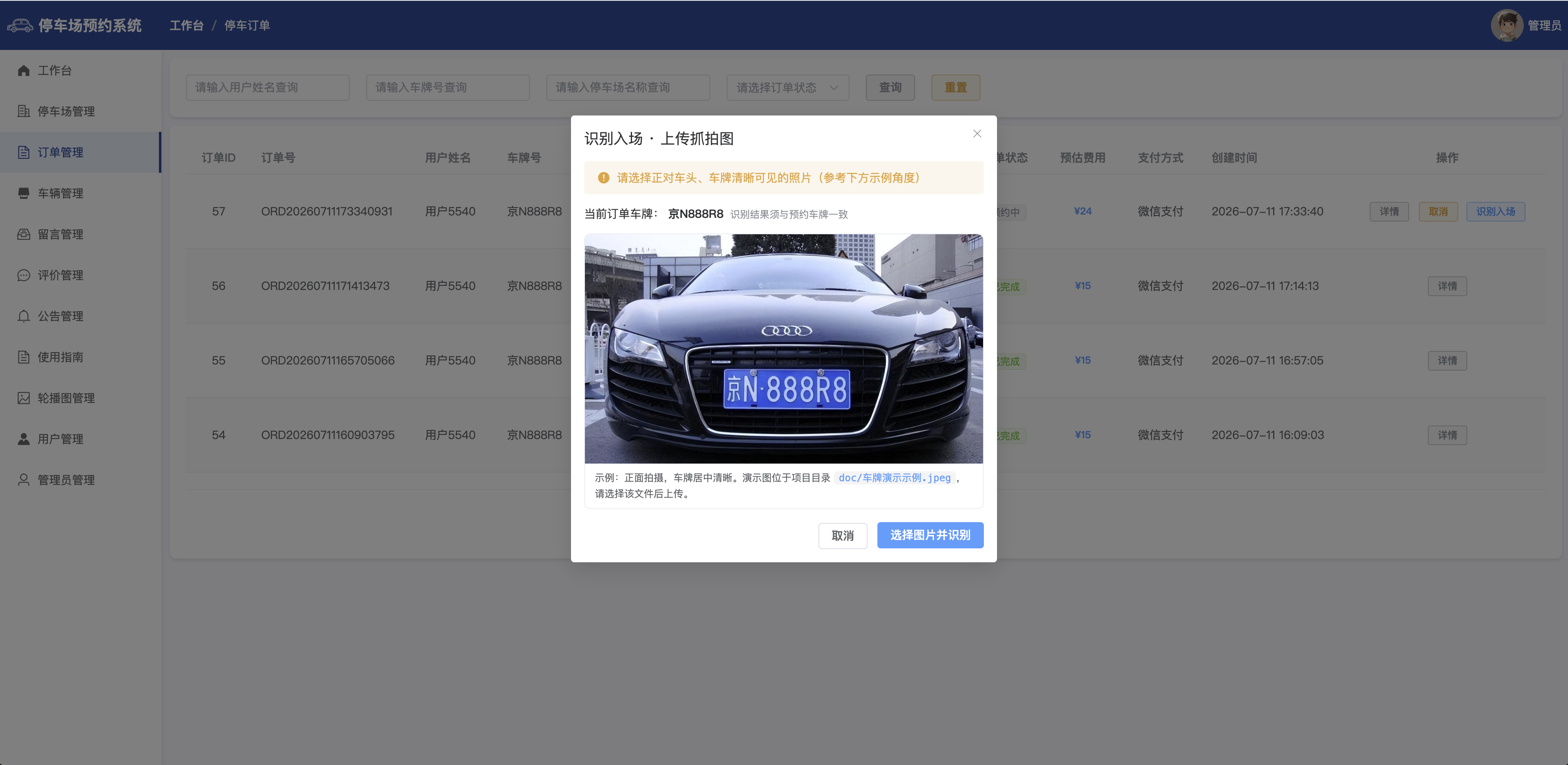Screen dimensions: 1568x765
Task: Click the ¥24 fee for order 57
Action: (1083, 211)
